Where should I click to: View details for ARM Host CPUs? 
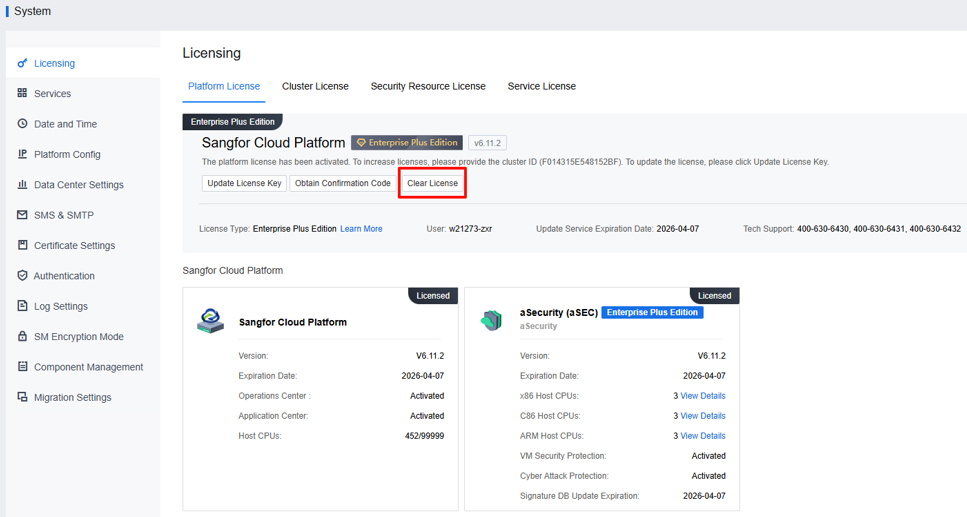(x=702, y=436)
